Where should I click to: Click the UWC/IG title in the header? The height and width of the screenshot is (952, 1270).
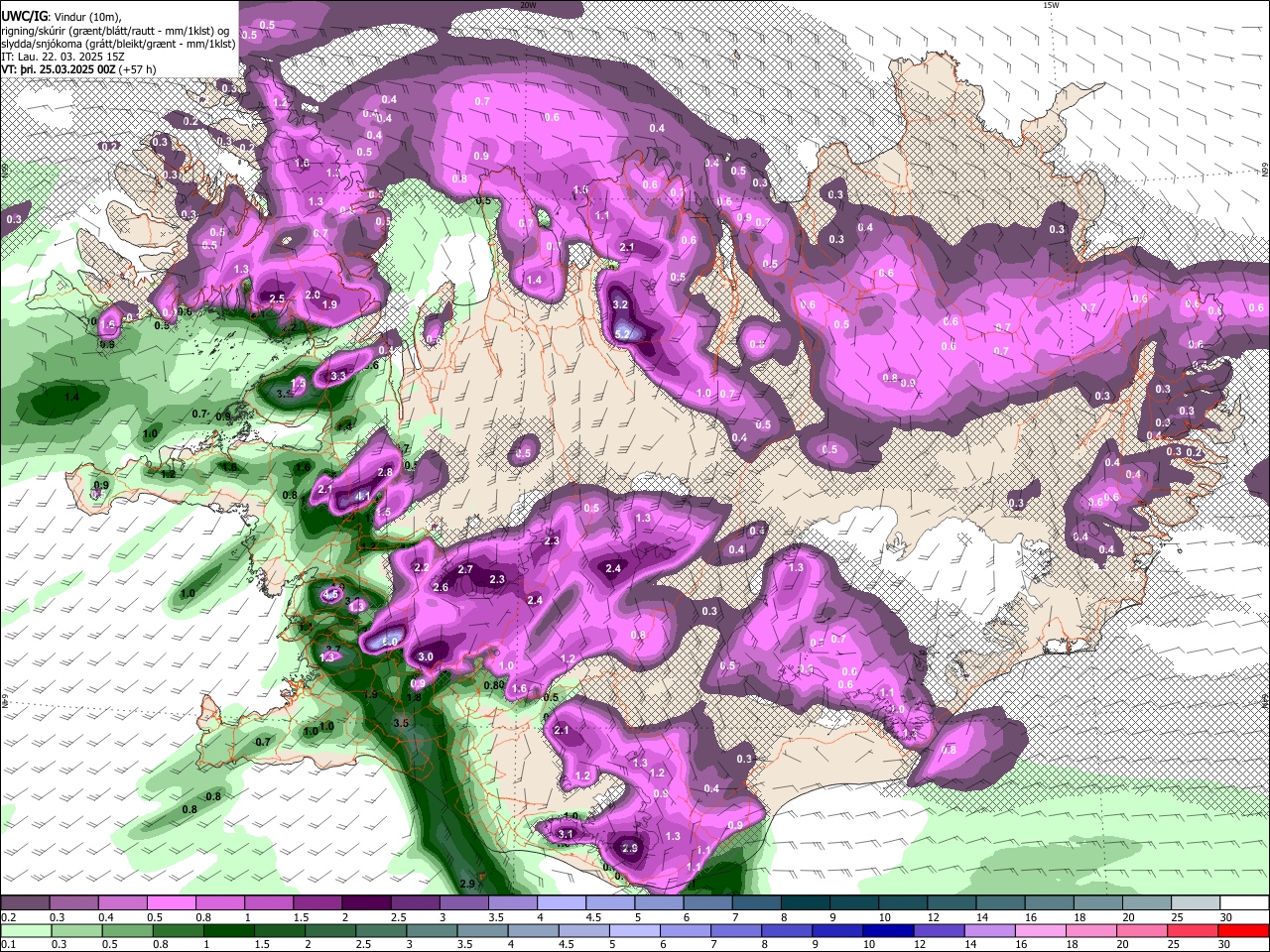pyautogui.click(x=23, y=17)
